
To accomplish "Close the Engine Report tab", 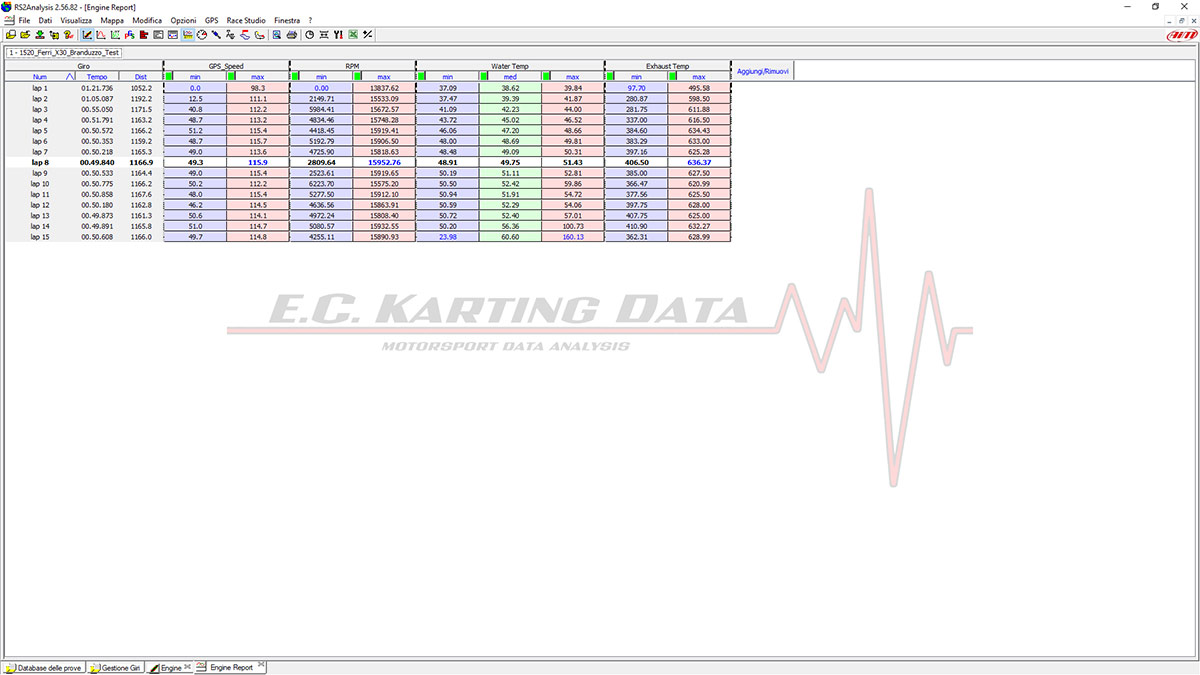I will (x=260, y=666).
